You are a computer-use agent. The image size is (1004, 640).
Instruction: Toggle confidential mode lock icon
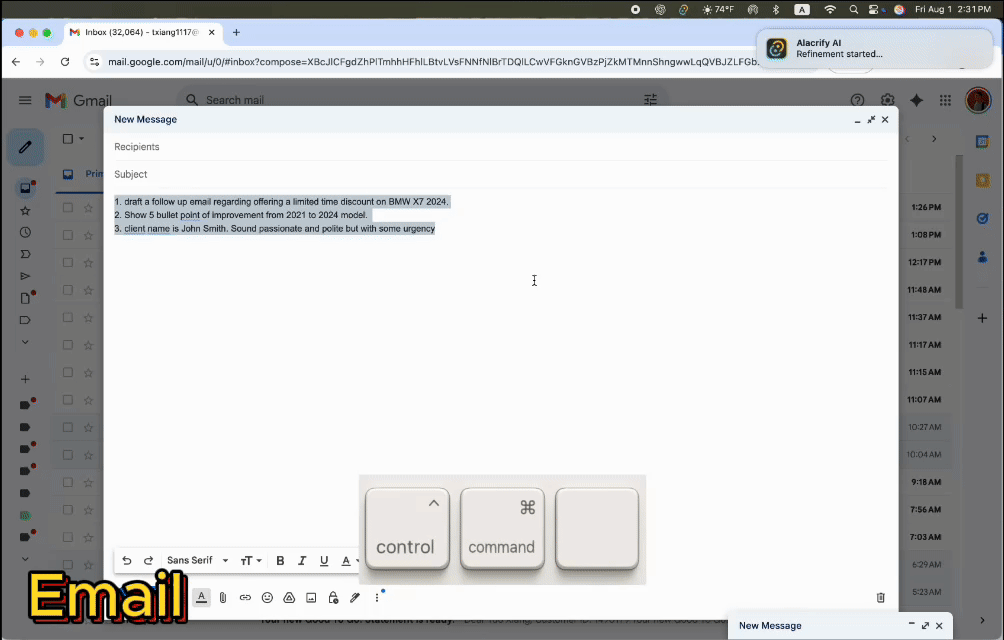(333, 598)
